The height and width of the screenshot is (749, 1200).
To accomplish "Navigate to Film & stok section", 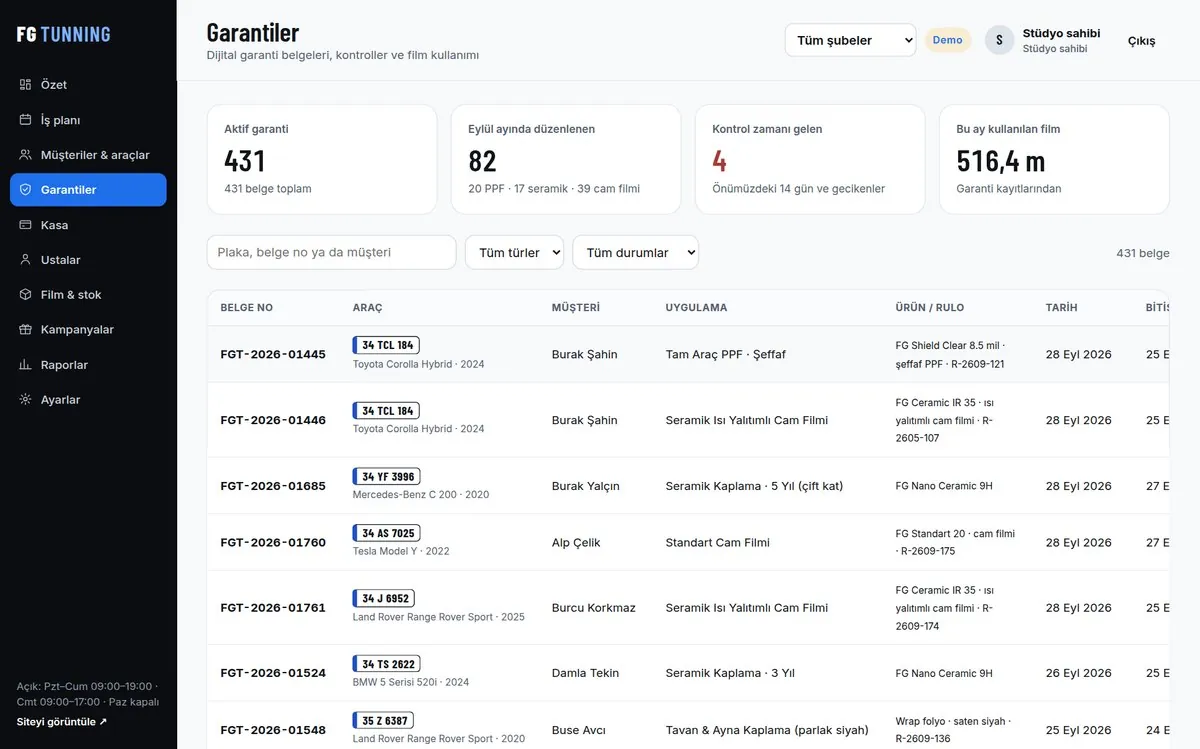I will (x=88, y=295).
